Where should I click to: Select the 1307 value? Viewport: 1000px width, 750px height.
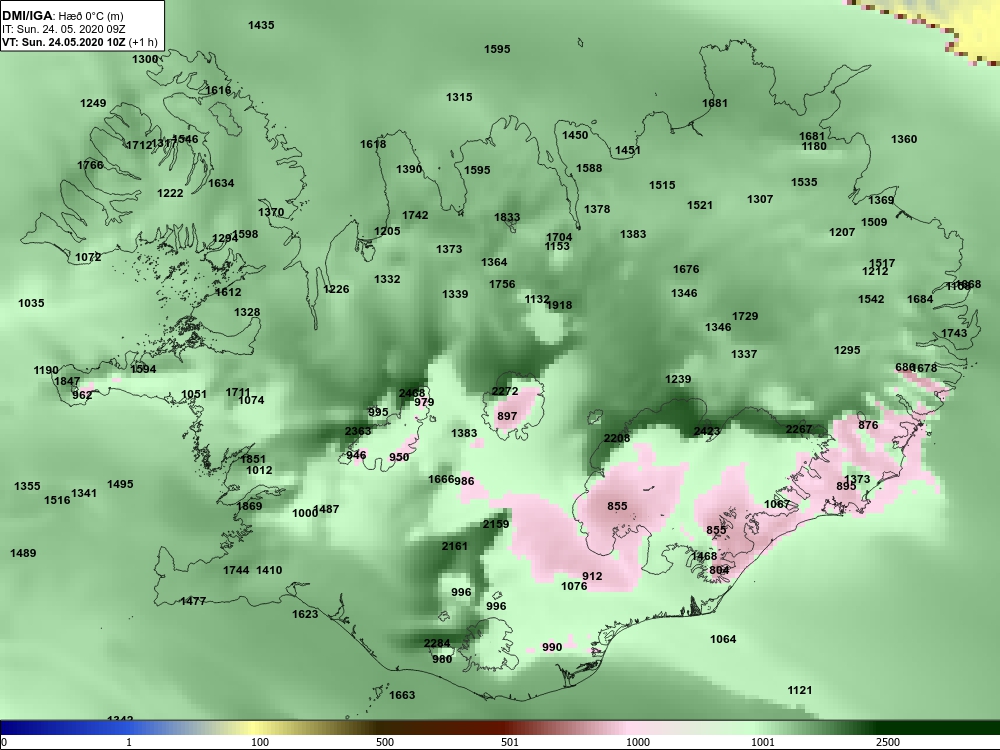pyautogui.click(x=760, y=199)
